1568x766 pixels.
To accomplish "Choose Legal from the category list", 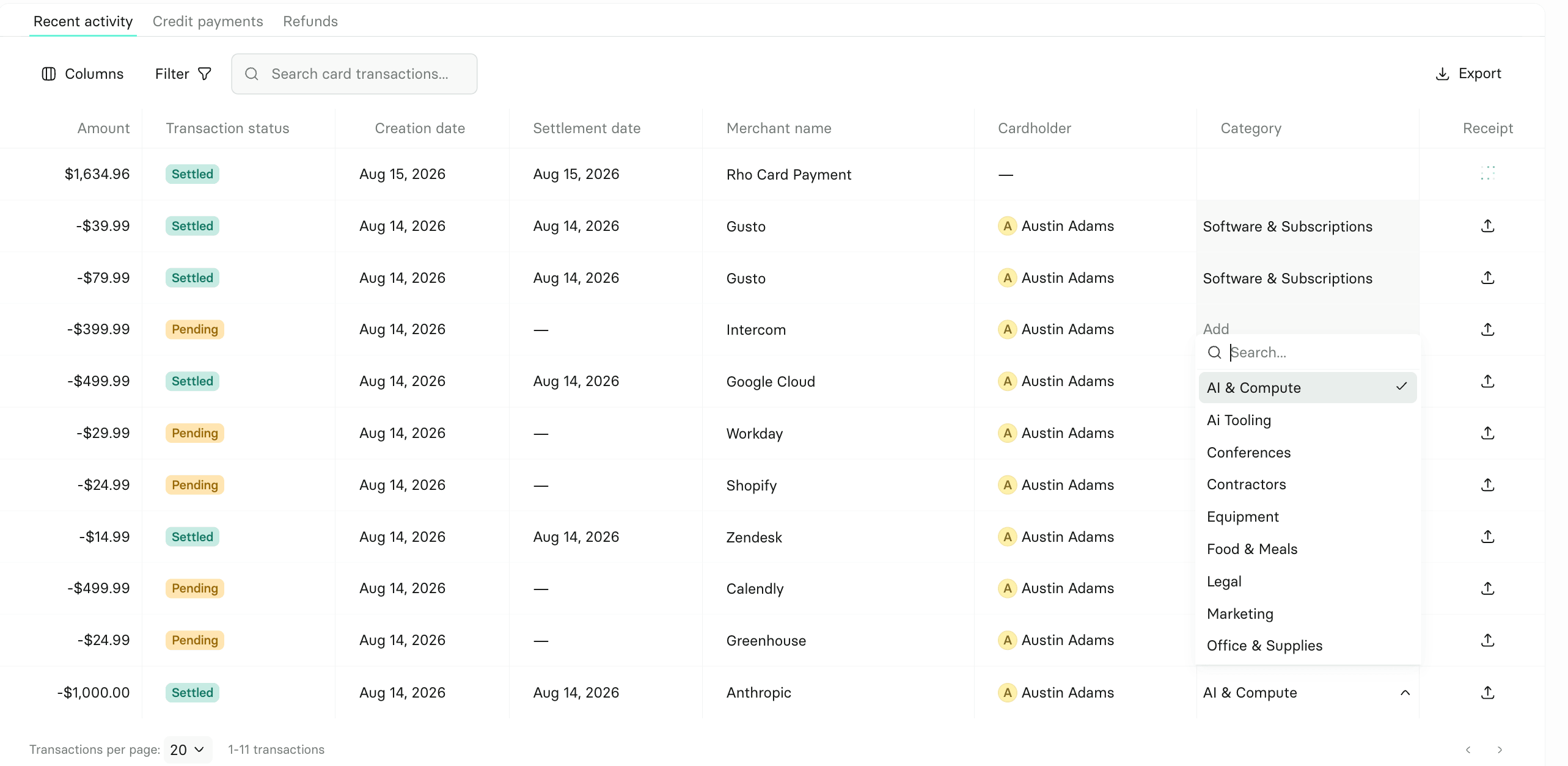I will (x=1308, y=582).
